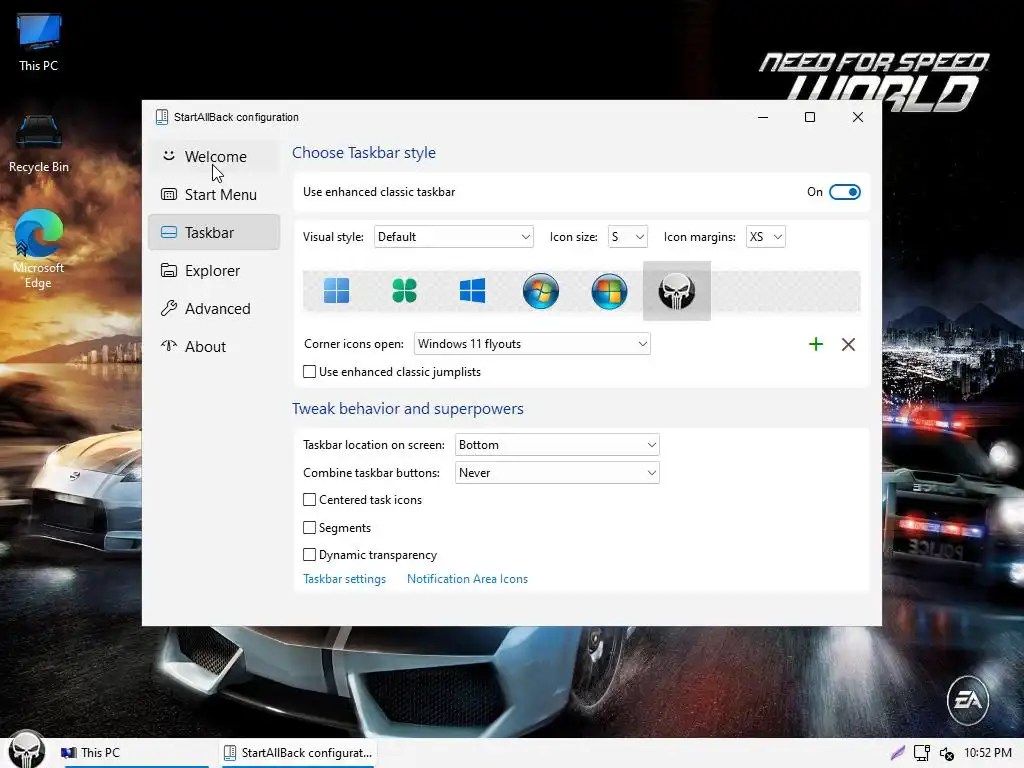The image size is (1024, 768).
Task: Open Taskbar location on screen dropdown
Action: click(x=557, y=445)
